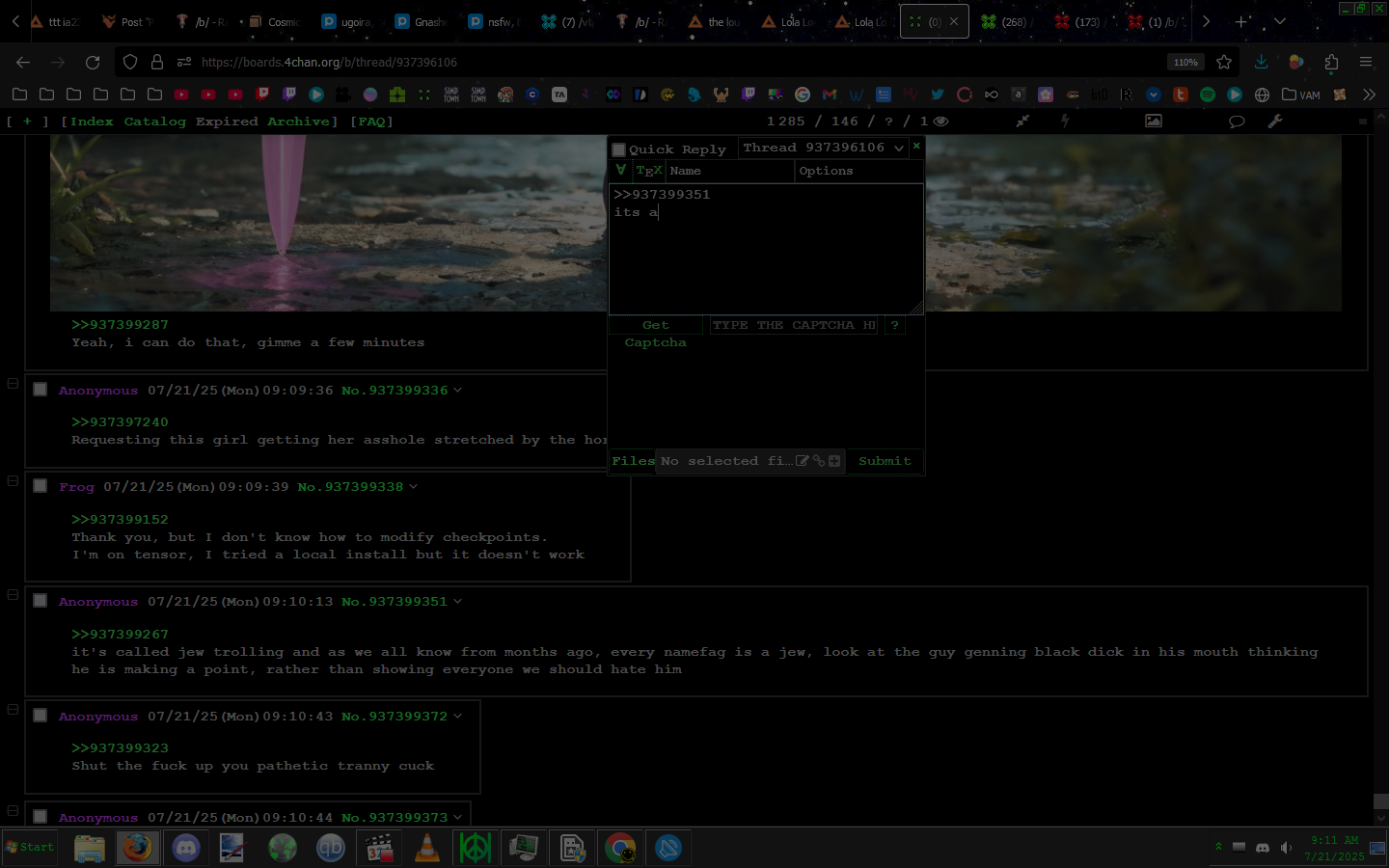Open the extensions puzzle-piece menu
This screenshot has width=1389, height=868.
coord(1331,62)
